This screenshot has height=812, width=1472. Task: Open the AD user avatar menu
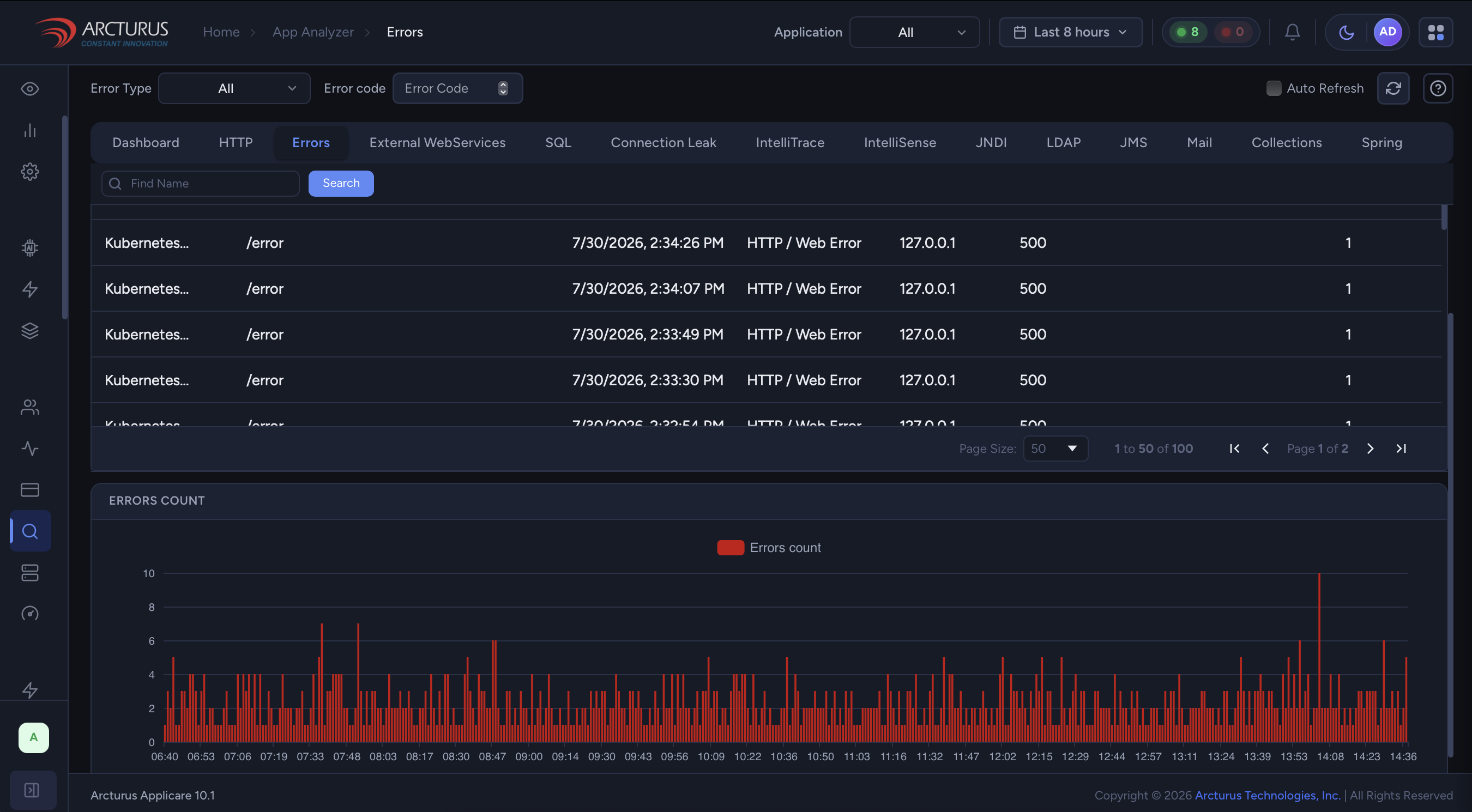(1387, 32)
